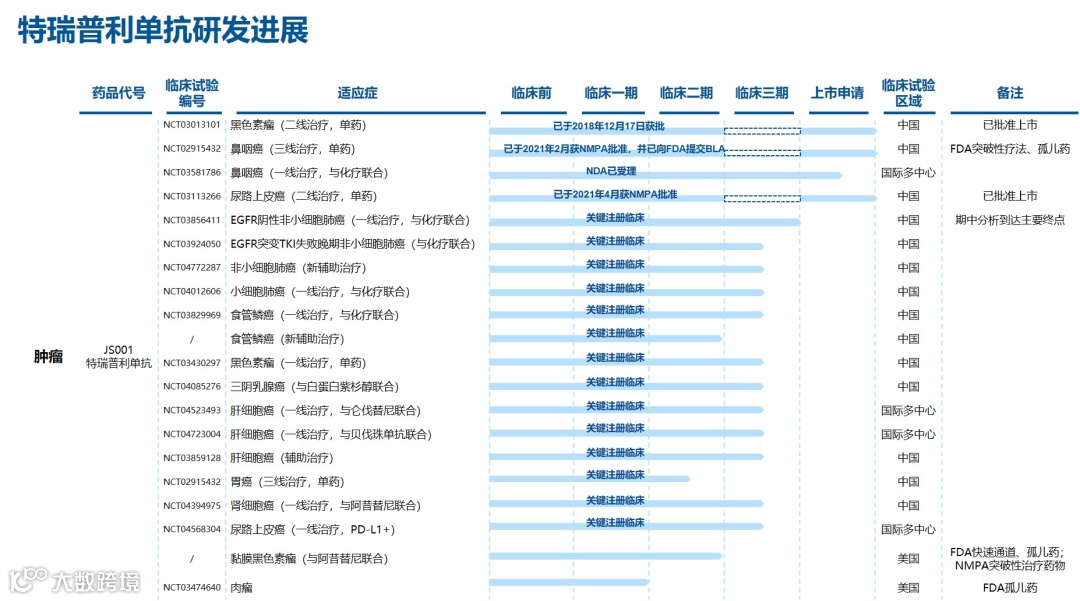Click indication 尿路上皮癌（二线治疗，单药）
This screenshot has height=601, width=1080.
click(x=304, y=196)
